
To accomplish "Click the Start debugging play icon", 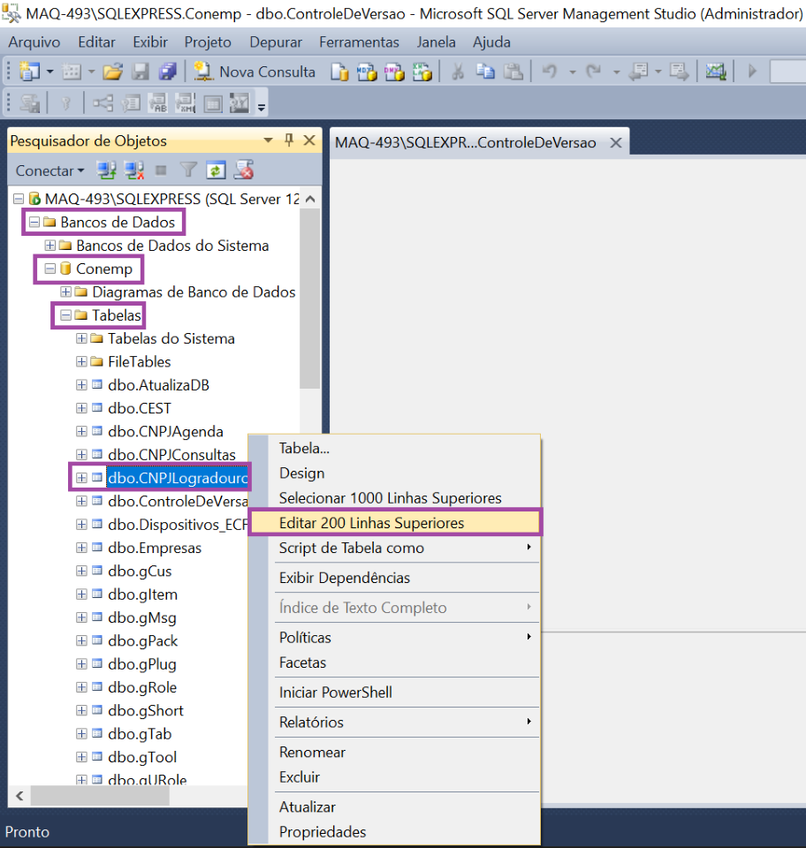I will pyautogui.click(x=752, y=71).
